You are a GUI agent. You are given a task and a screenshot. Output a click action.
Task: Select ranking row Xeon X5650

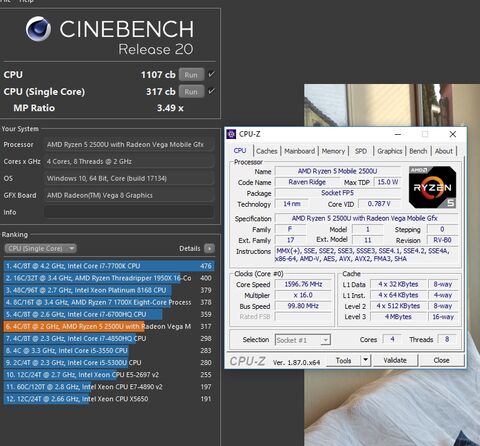point(109,399)
